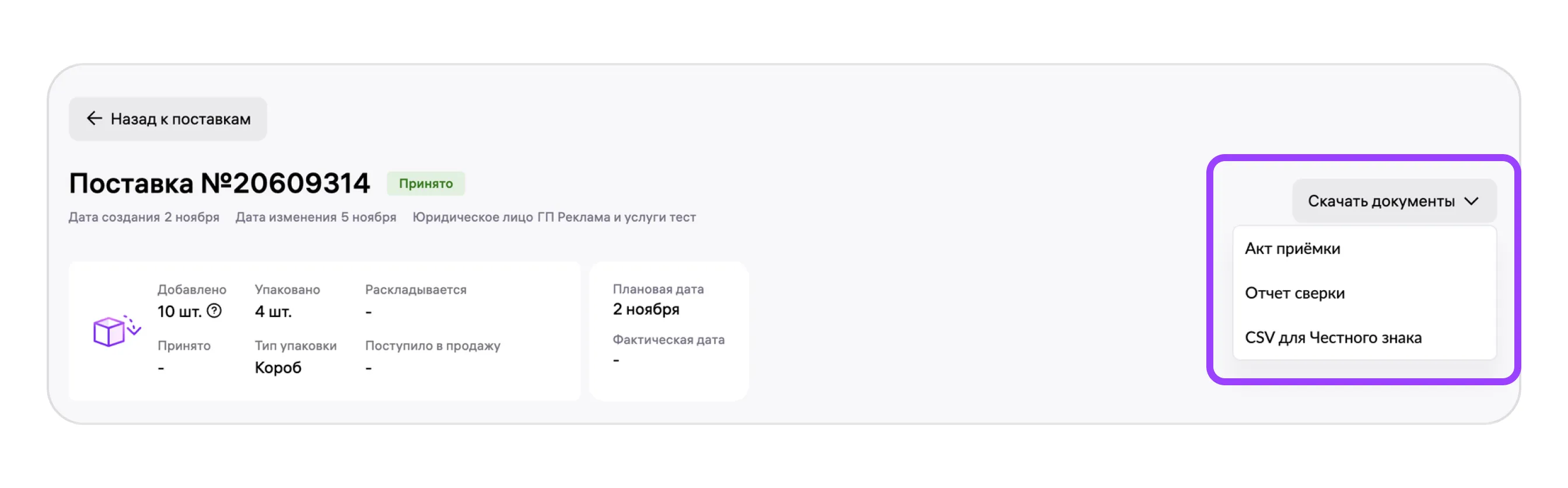Image resolution: width=1568 pixels, height=488 pixels.
Task: Download CSV для Честного знака
Action: click(x=1332, y=337)
